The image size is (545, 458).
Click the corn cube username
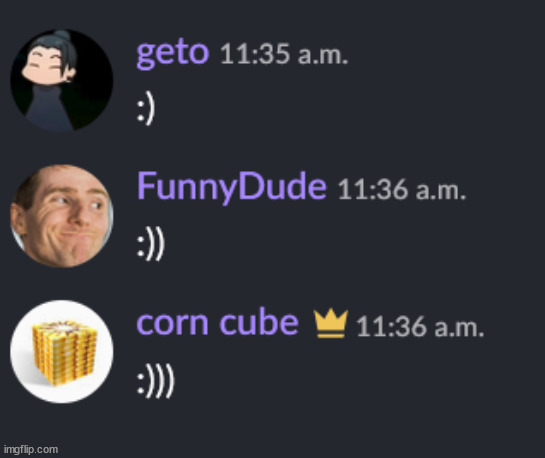click(218, 323)
